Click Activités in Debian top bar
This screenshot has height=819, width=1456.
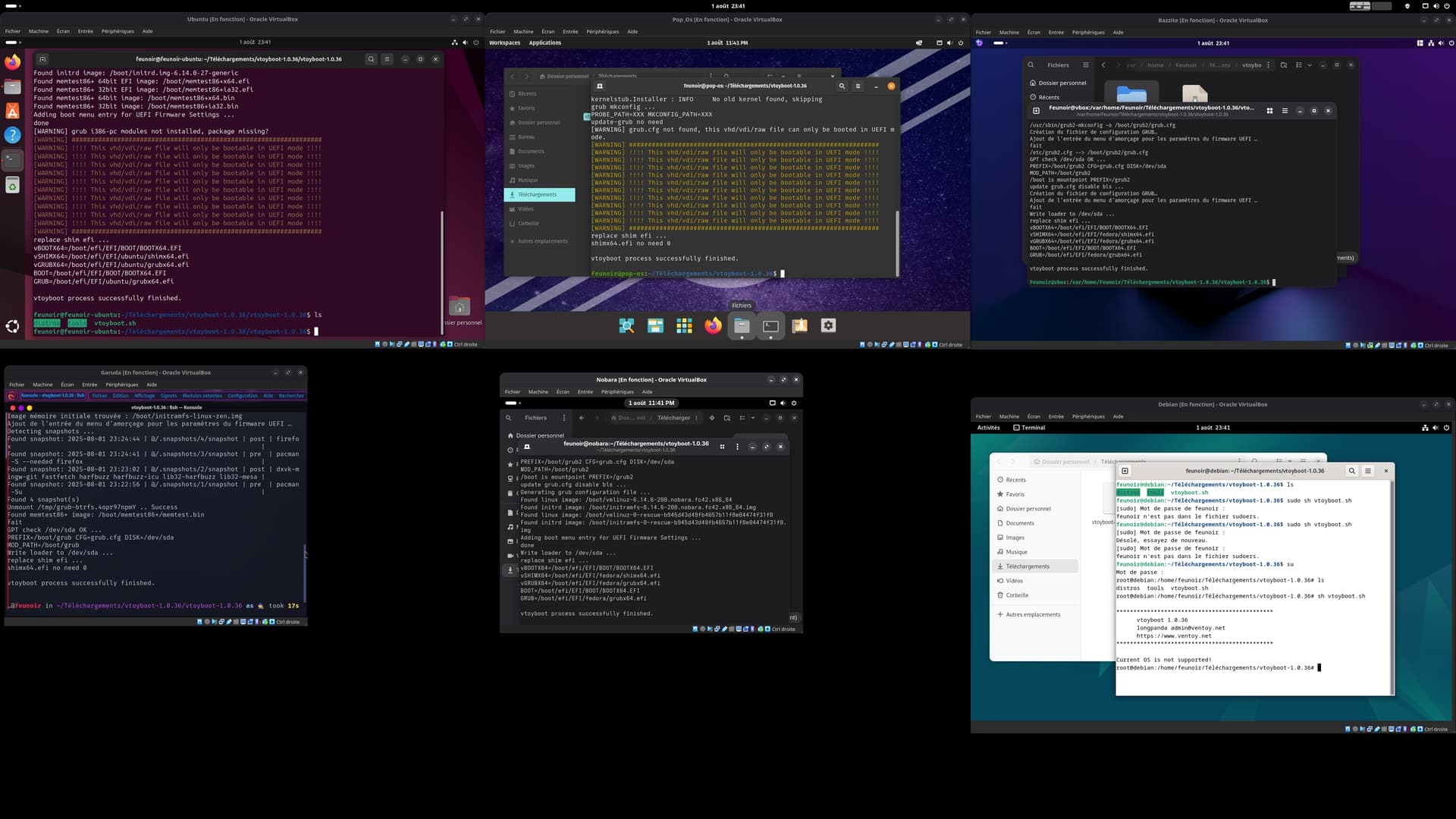coord(988,428)
